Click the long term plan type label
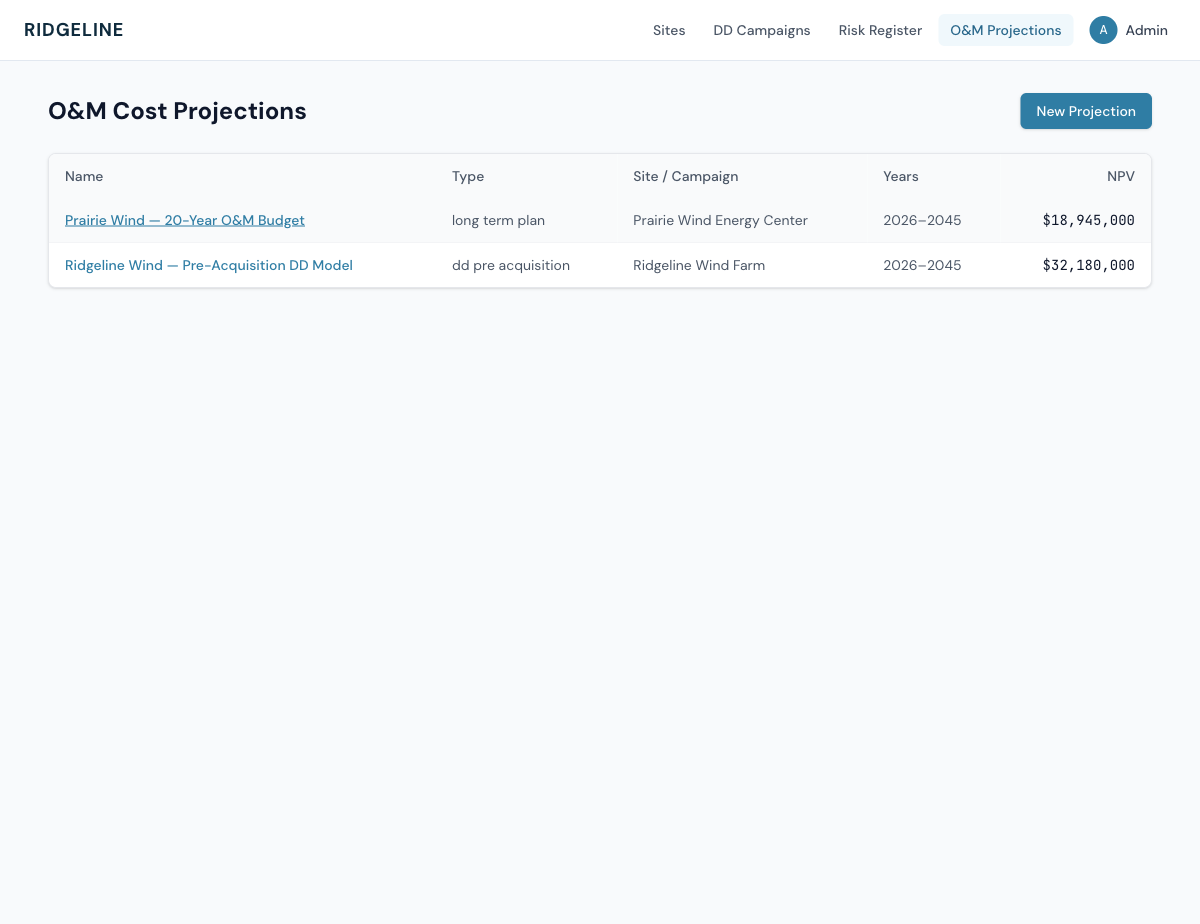 pyautogui.click(x=498, y=220)
